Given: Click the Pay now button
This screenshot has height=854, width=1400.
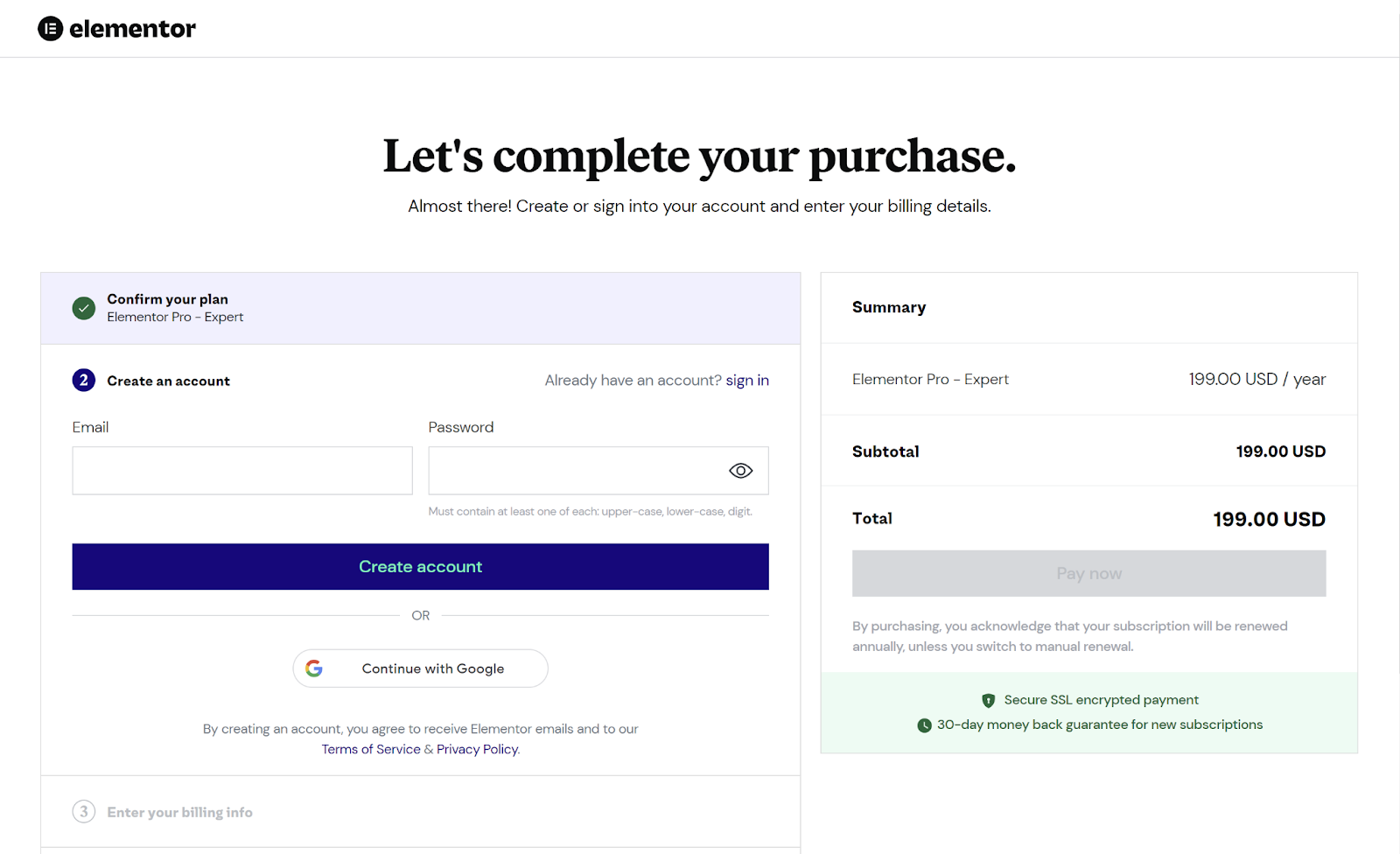Looking at the screenshot, I should (x=1088, y=574).
